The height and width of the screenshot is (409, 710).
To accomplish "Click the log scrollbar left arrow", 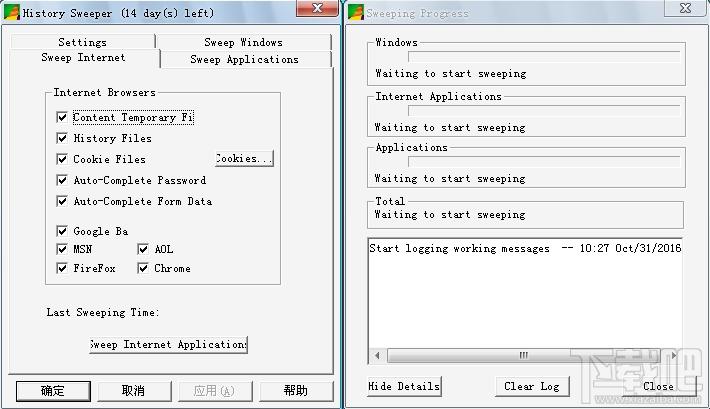I will pyautogui.click(x=378, y=356).
